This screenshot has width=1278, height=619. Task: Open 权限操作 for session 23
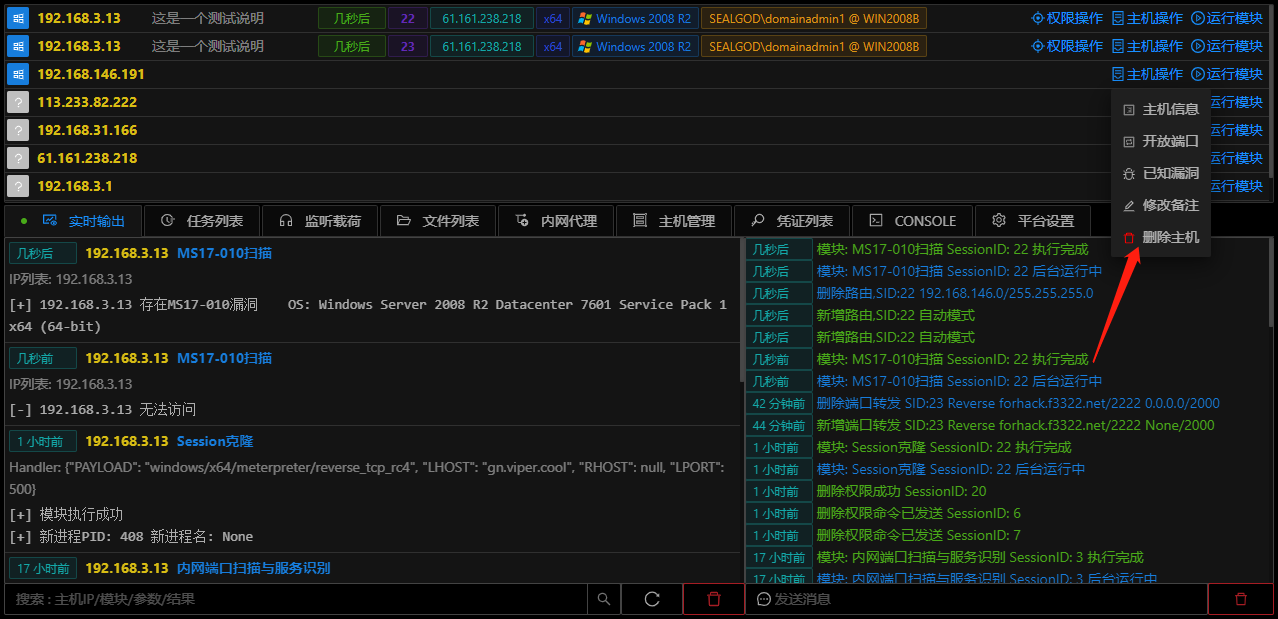[x=1067, y=46]
